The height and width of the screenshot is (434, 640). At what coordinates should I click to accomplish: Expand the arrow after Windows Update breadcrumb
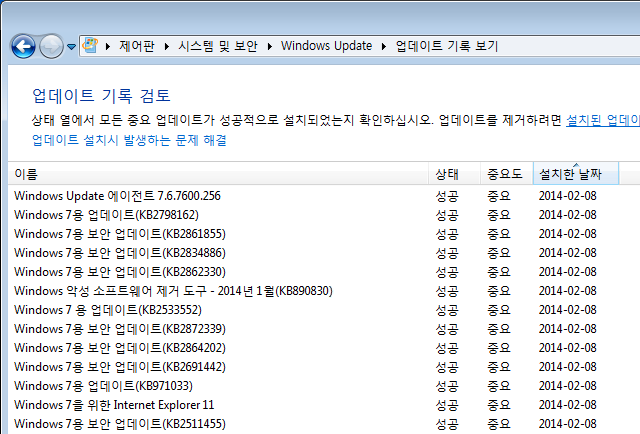[384, 46]
